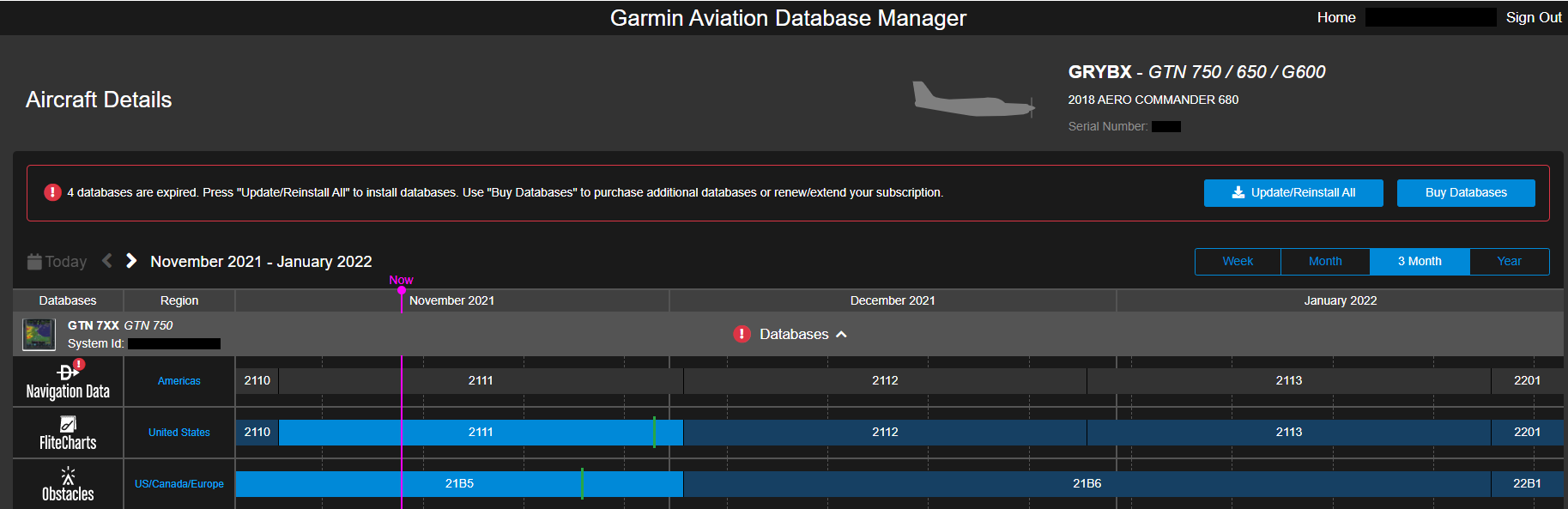Select Navigation Data cycle 2112
Viewport: 1568px width, 509px height.
click(885, 381)
